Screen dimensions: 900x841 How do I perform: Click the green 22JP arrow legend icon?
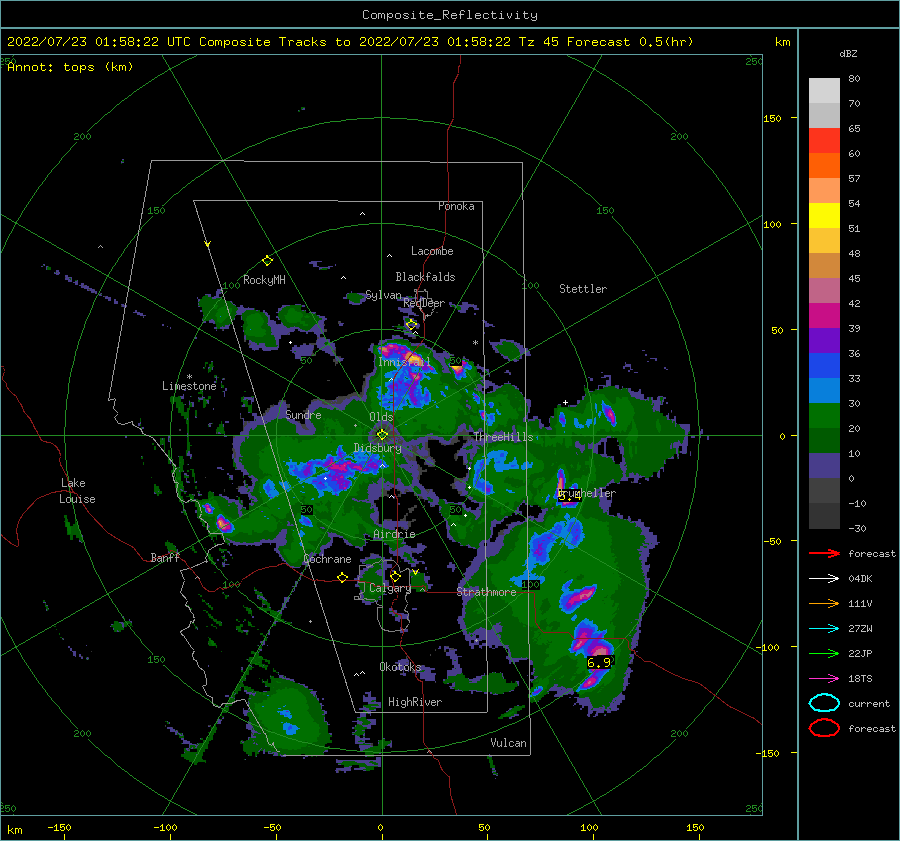click(x=824, y=653)
